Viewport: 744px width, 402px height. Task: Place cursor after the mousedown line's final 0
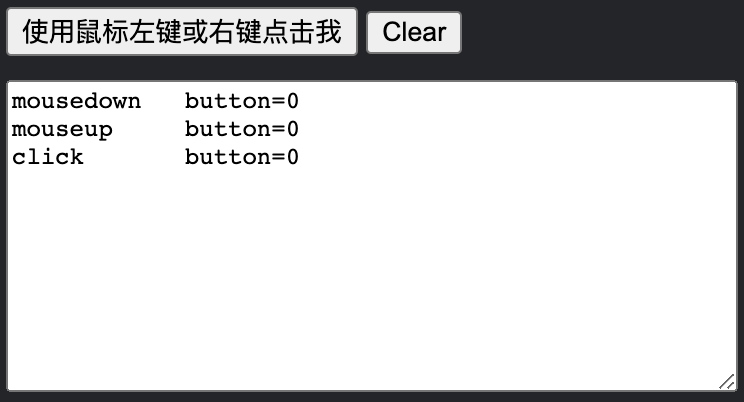[x=300, y=101]
